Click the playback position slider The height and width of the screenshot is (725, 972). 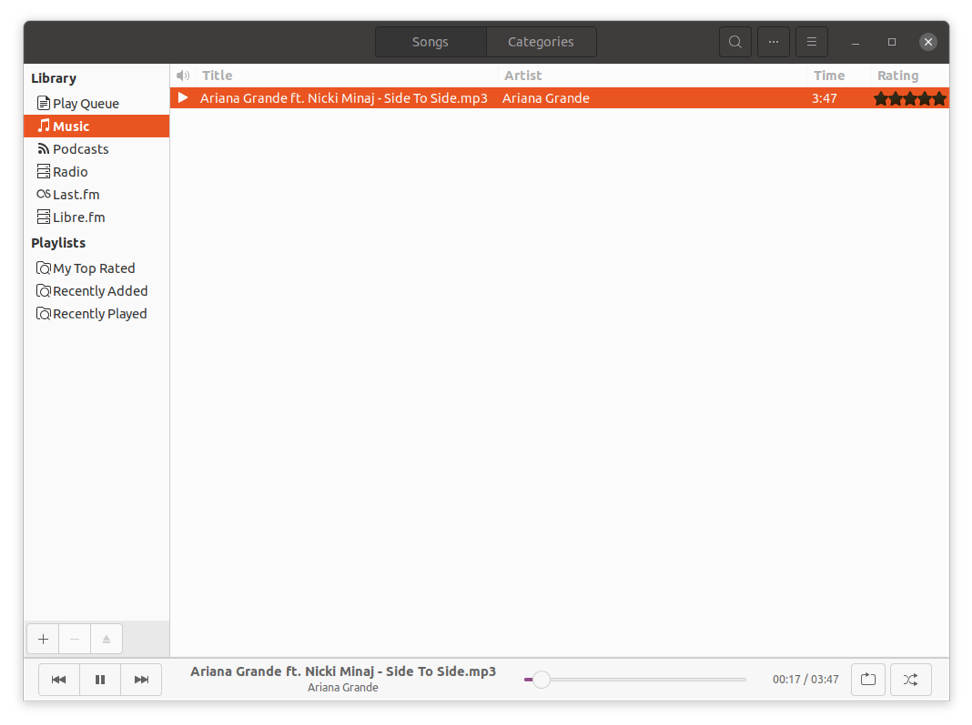[635, 680]
